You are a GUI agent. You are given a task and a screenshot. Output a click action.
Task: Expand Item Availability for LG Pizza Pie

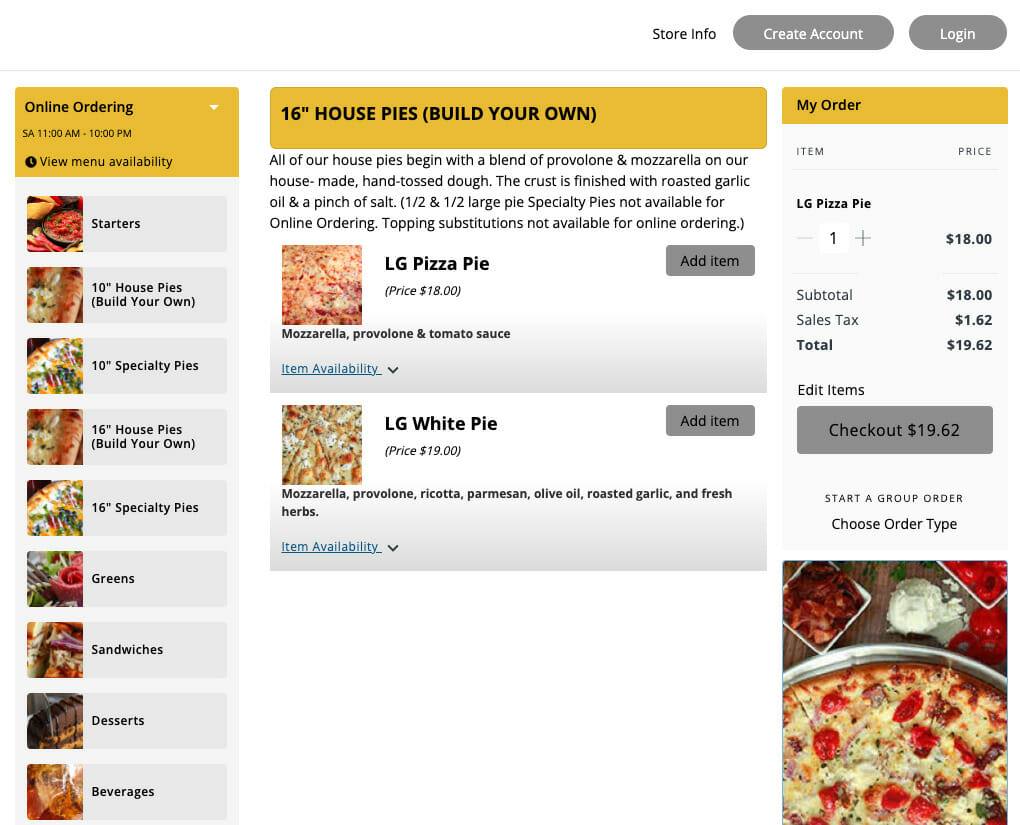tap(340, 368)
